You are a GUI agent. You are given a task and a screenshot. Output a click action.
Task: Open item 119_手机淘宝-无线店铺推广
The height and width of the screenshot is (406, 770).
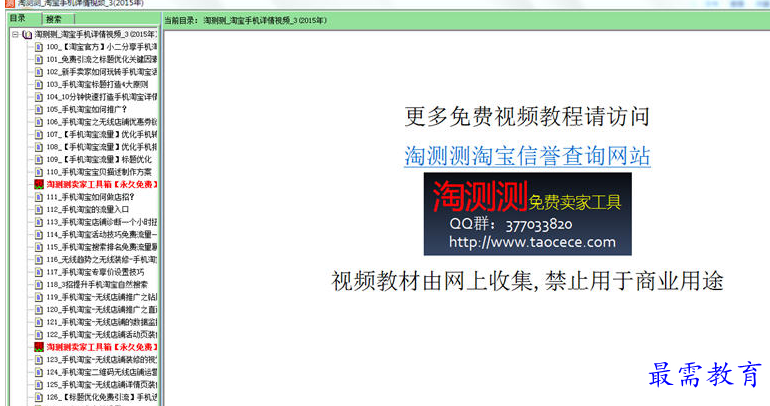pyautogui.click(x=102, y=297)
